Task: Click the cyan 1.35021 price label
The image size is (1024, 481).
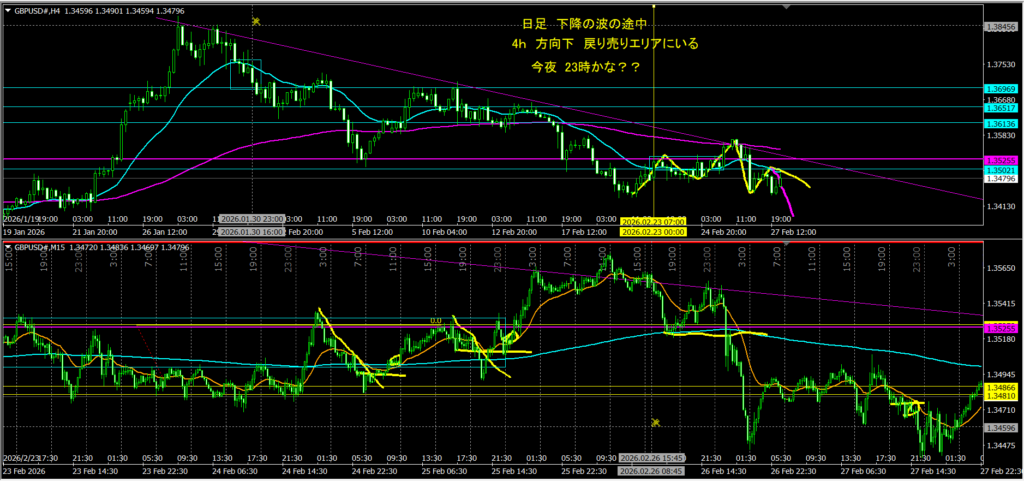Action: coord(1001,171)
